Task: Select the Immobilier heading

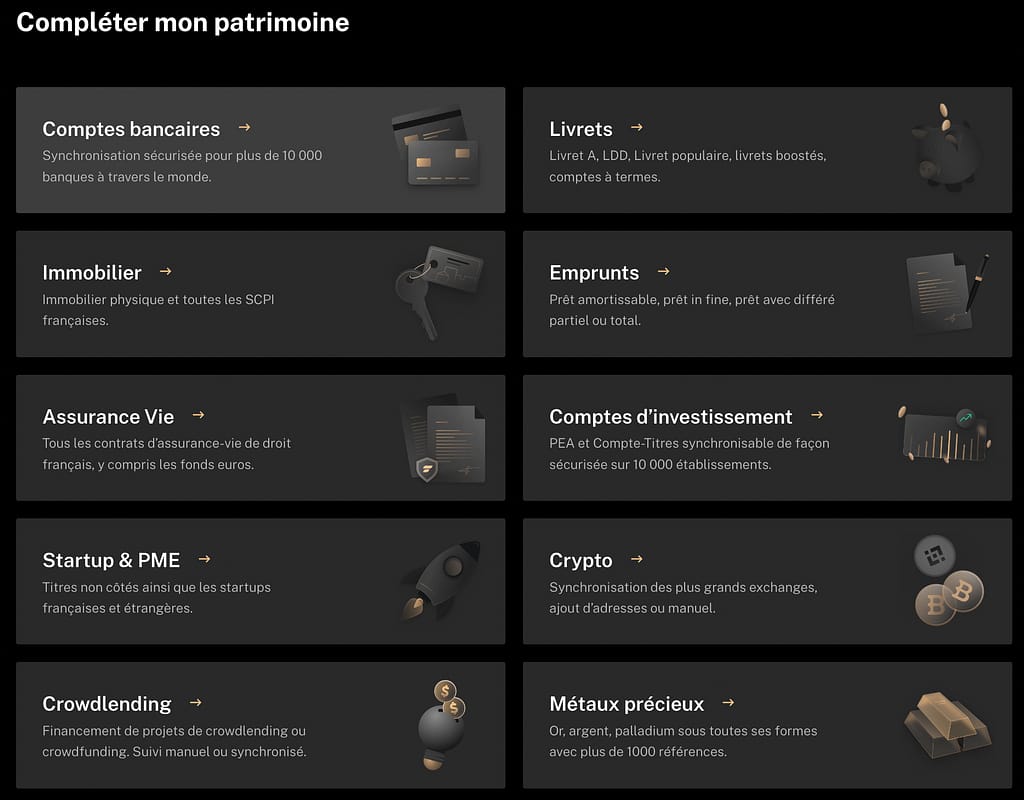Action: [92, 273]
